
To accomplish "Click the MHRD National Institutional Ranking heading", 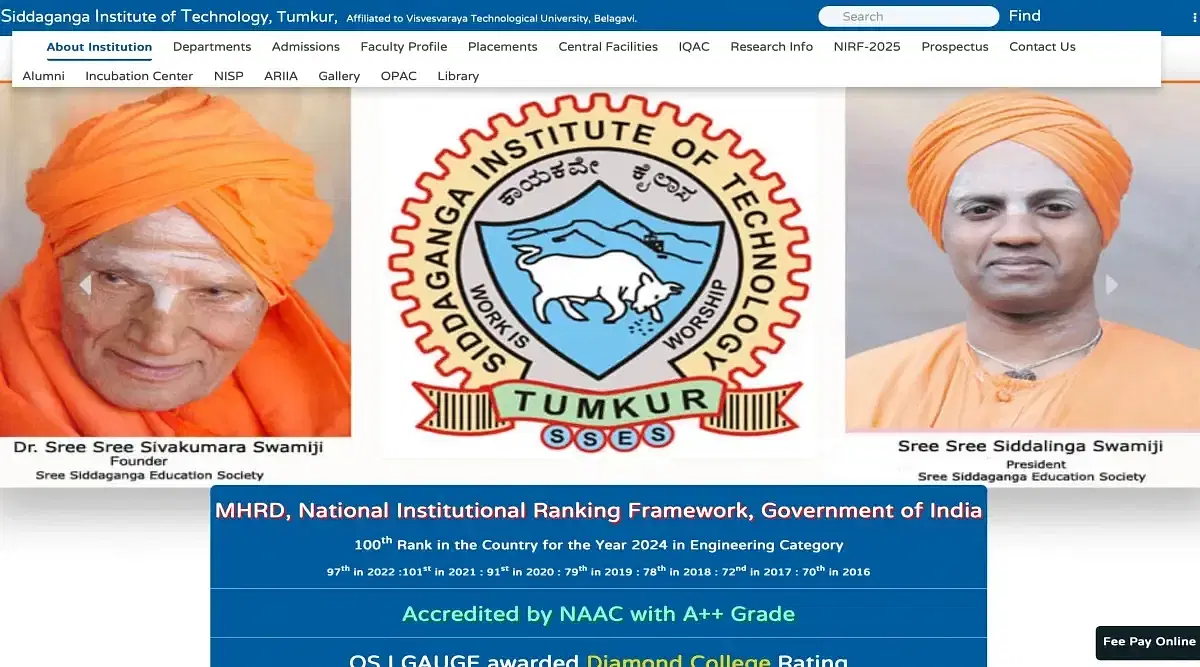I will pos(598,511).
